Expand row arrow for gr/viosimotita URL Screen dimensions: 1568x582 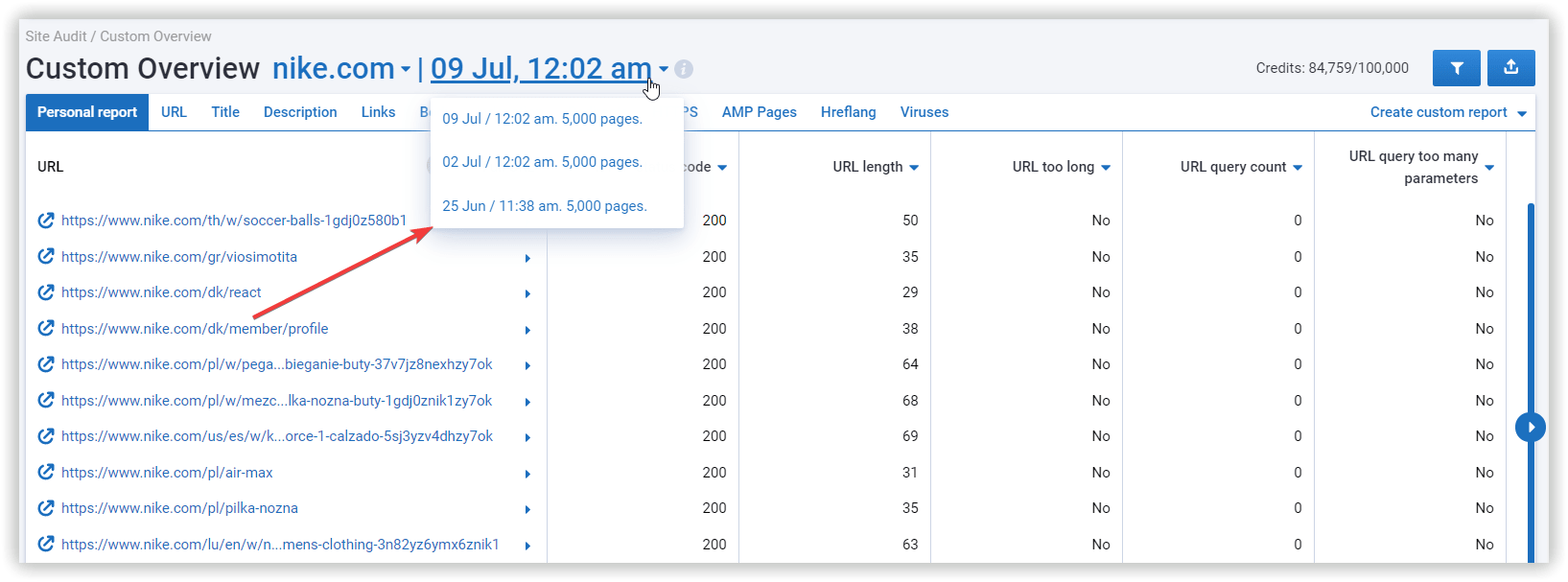coord(527,258)
